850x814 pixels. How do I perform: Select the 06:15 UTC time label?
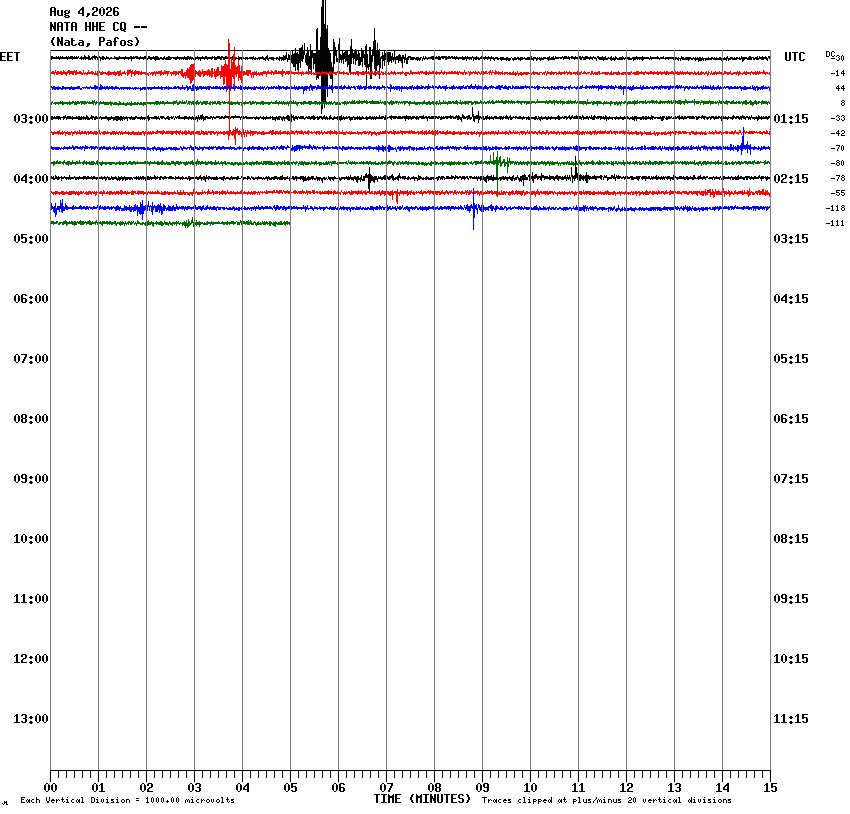[791, 419]
